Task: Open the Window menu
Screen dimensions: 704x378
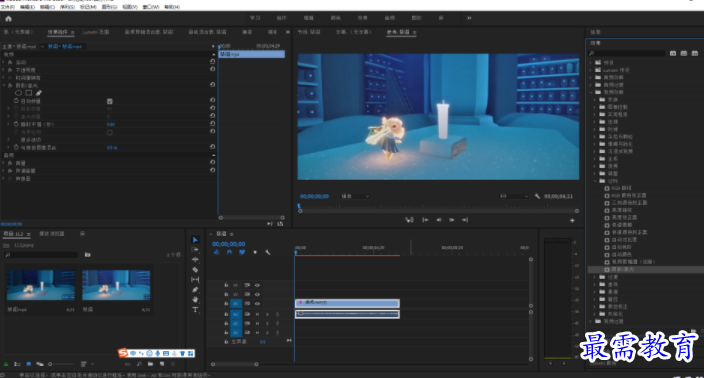Action: 150,7
